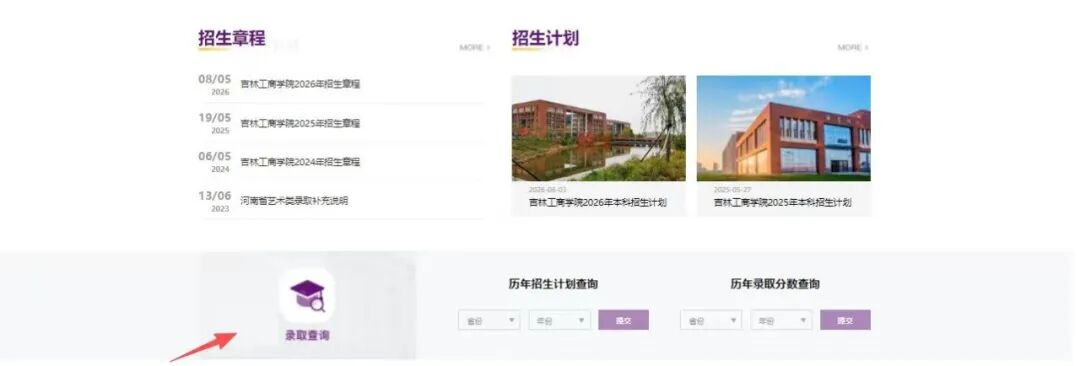1080x366 pixels.
Task: Click the 19/05 2025 date entry
Action: pyautogui.click(x=215, y=123)
